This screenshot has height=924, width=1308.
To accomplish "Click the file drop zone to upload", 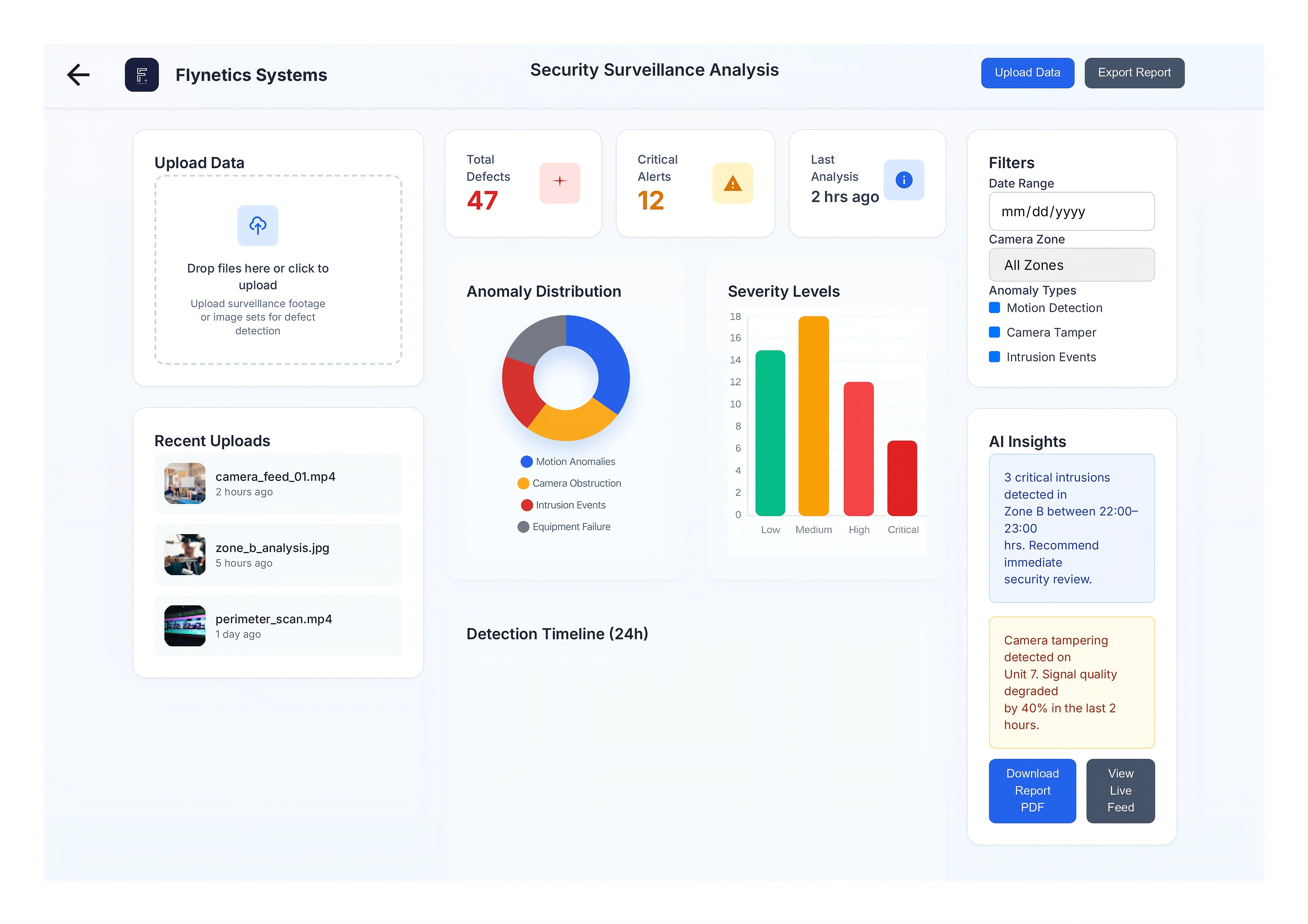I will [278, 270].
